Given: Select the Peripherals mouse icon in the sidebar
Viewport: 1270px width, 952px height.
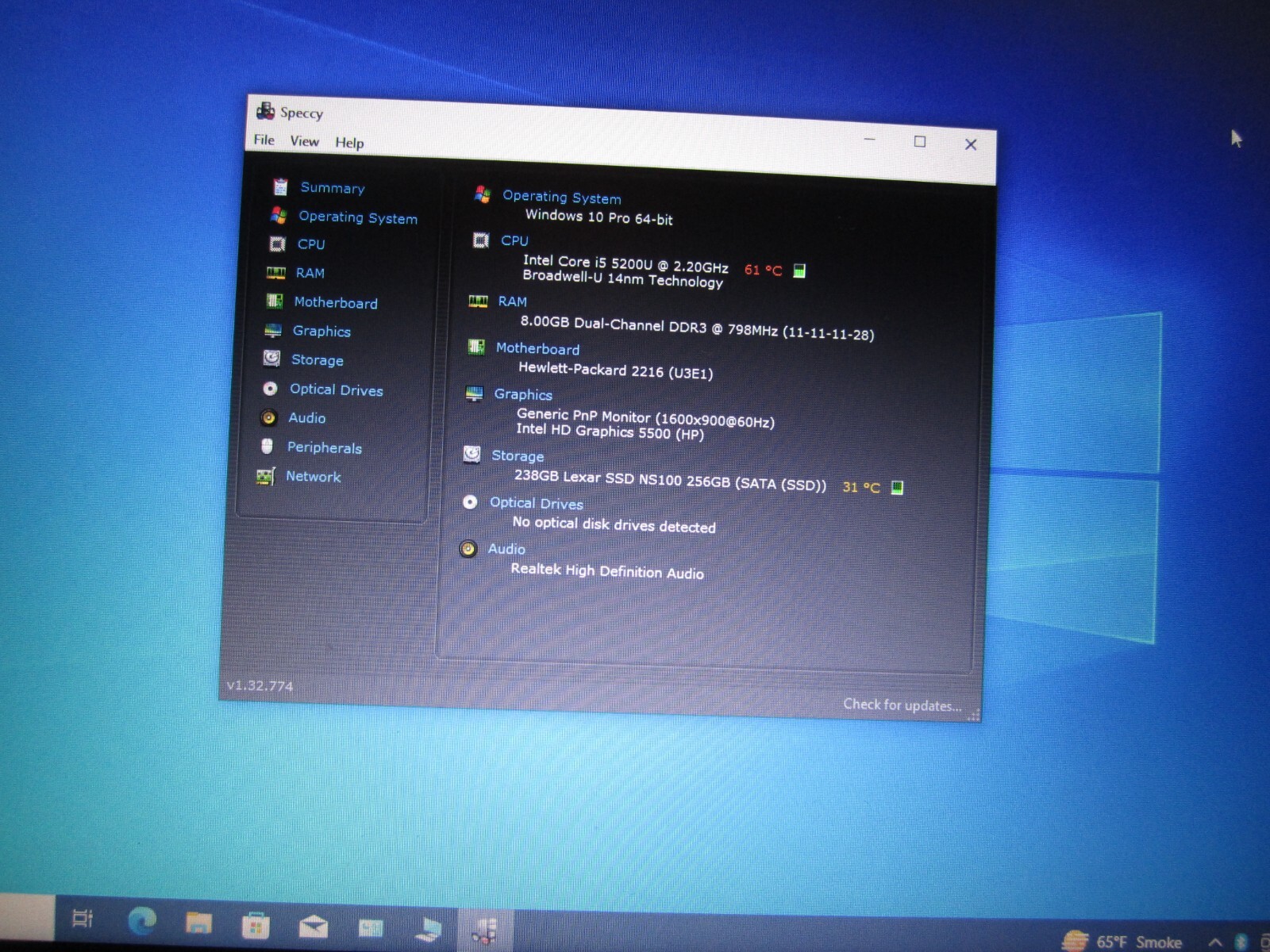Looking at the screenshot, I should 267,447.
